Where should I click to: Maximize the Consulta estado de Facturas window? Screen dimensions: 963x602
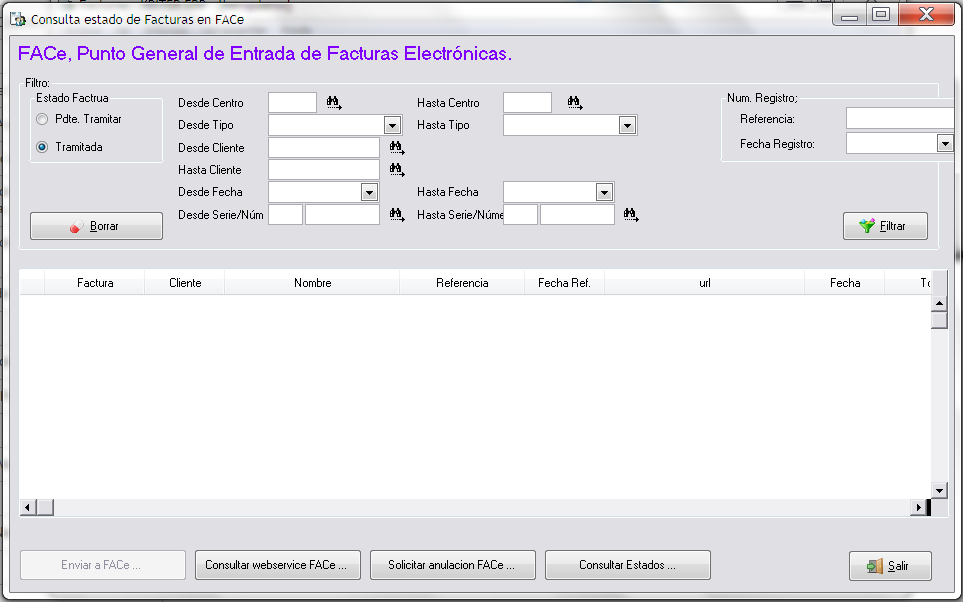(x=881, y=15)
